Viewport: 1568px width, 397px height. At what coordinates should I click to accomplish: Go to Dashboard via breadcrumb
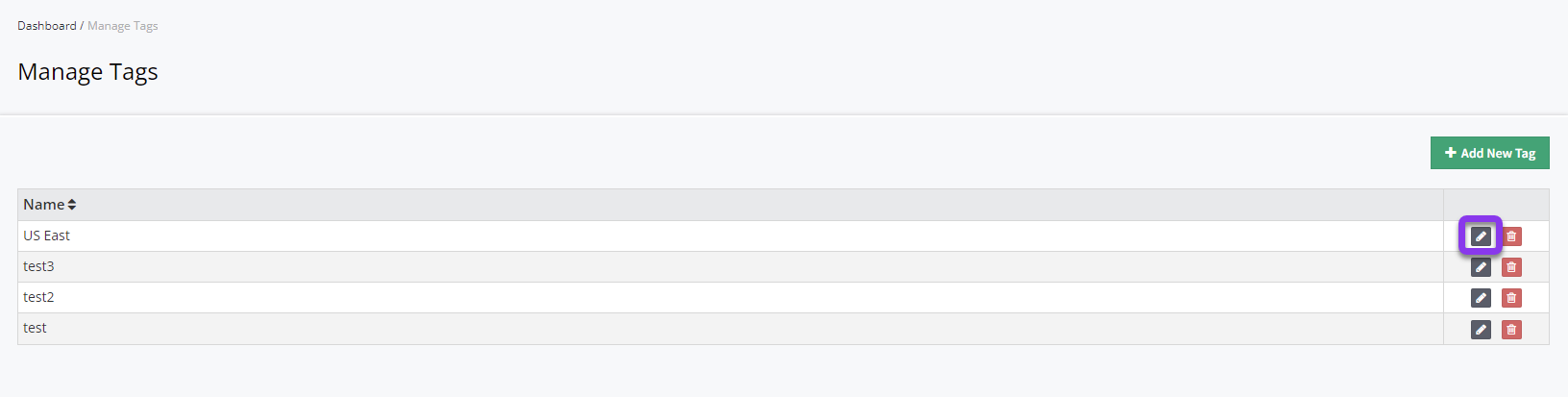(x=46, y=26)
